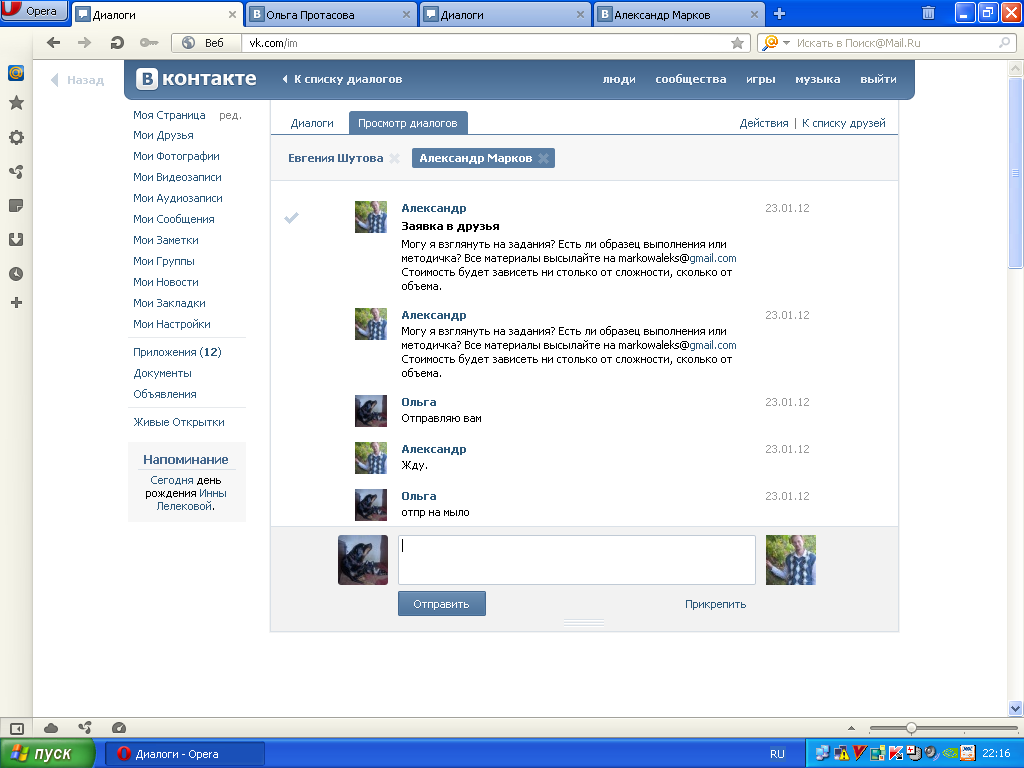Viewport: 1024px width, 768px height.
Task: Click the zoom slider handle
Action: tap(911, 728)
